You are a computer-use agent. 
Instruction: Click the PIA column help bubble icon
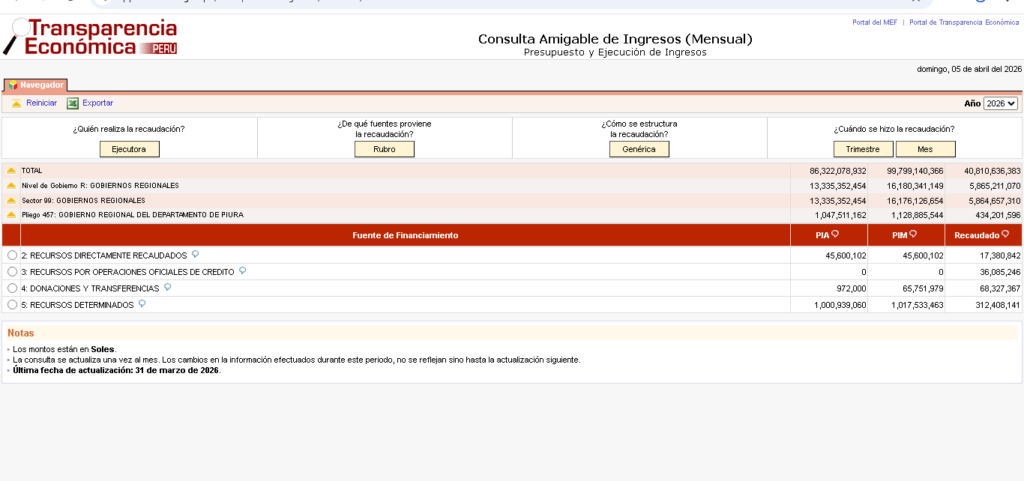pyautogui.click(x=835, y=235)
